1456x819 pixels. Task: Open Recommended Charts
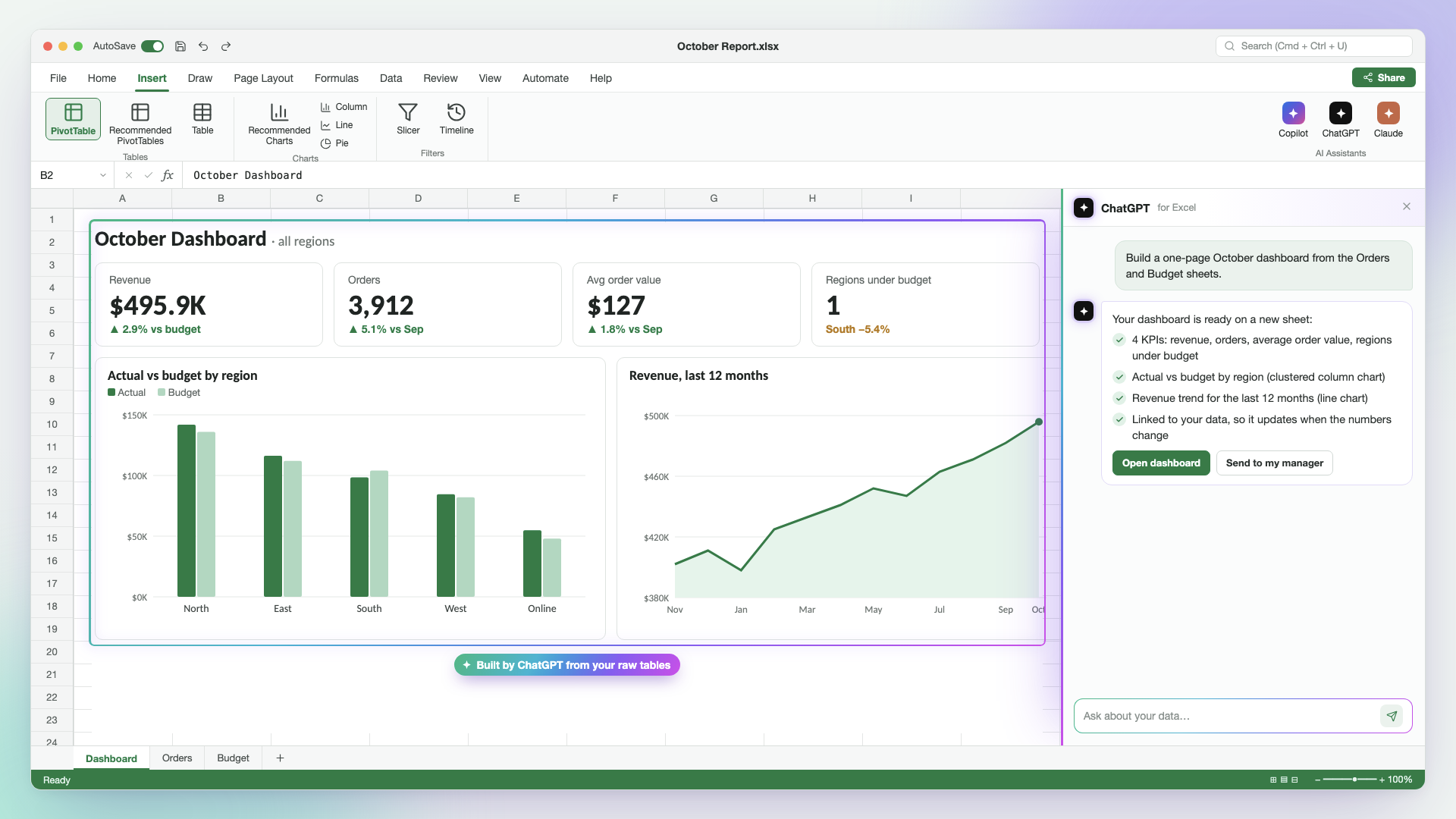pos(279,123)
